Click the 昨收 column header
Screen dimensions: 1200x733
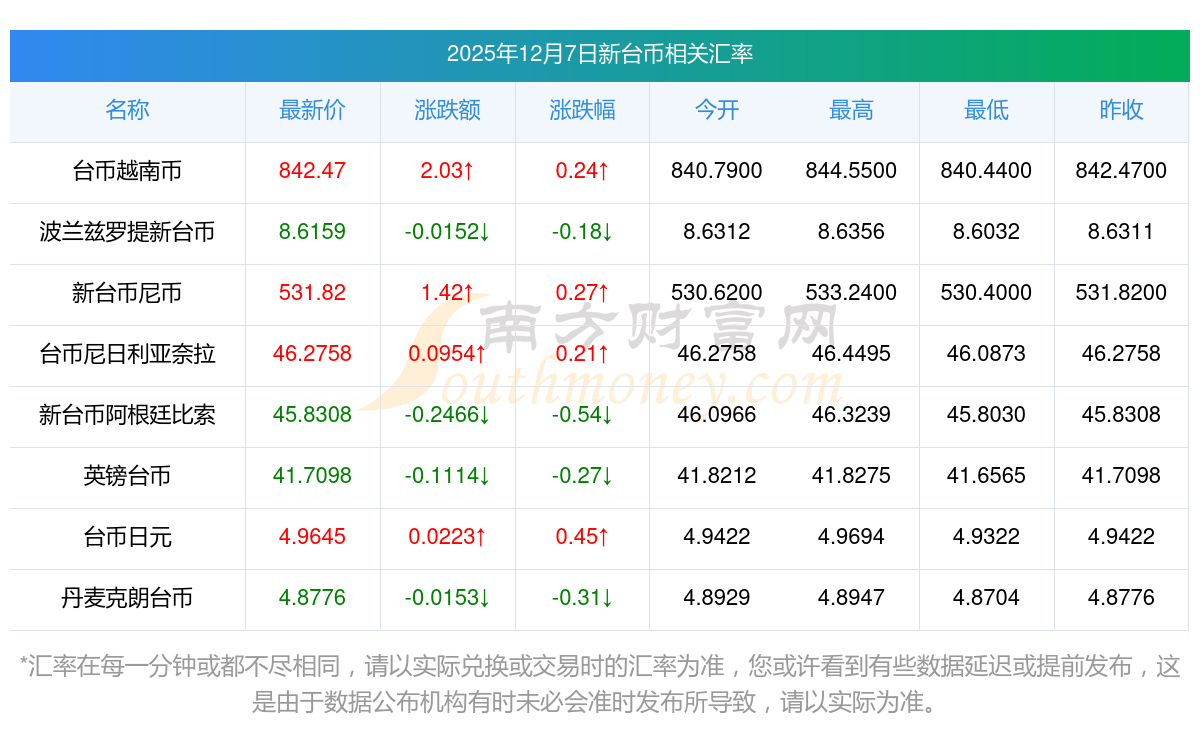[x=1121, y=110]
